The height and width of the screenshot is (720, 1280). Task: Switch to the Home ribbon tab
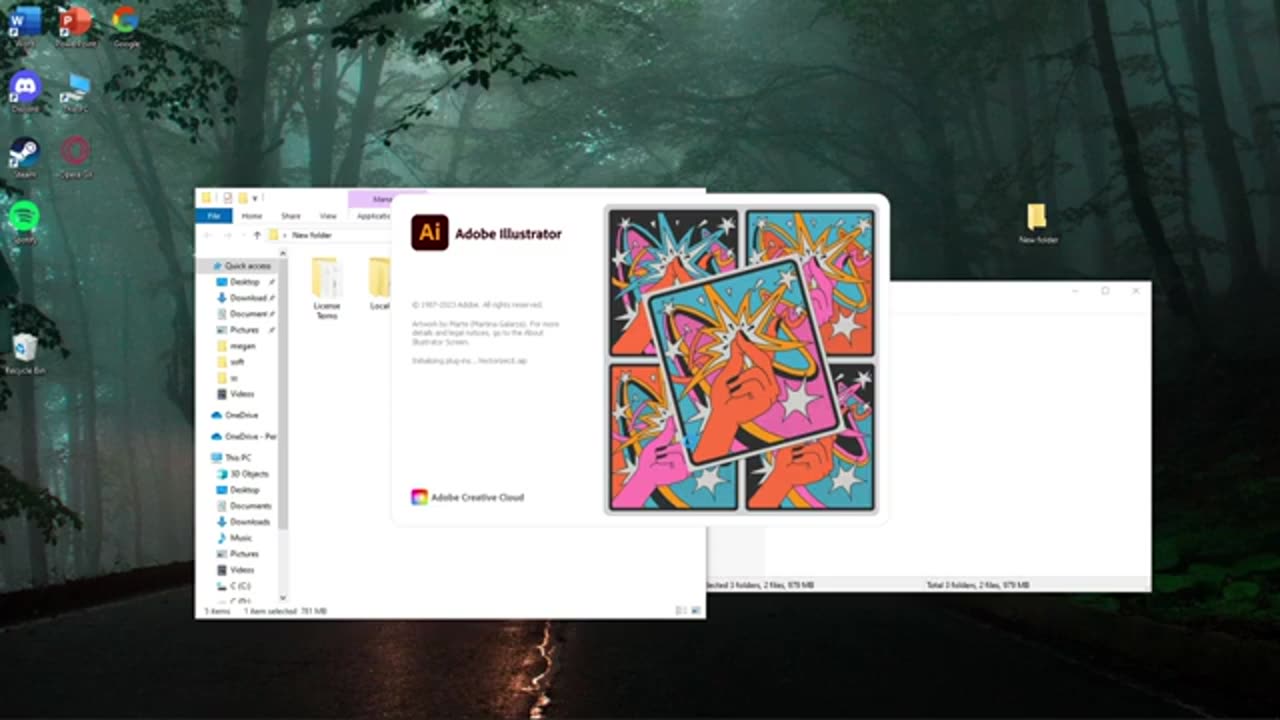point(252,216)
